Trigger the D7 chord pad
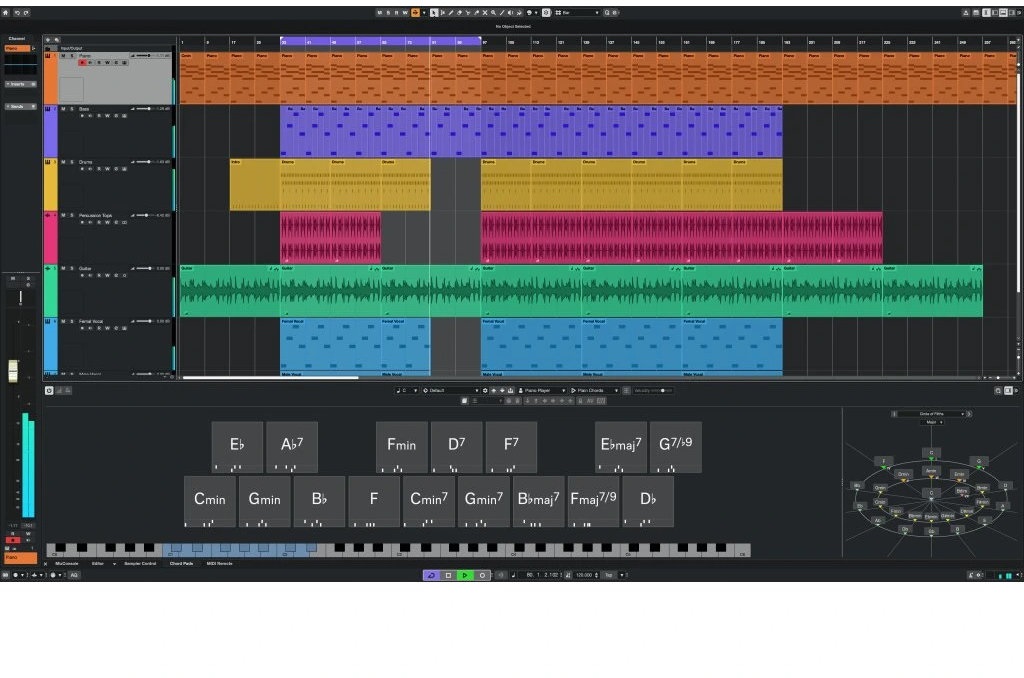 coord(456,447)
